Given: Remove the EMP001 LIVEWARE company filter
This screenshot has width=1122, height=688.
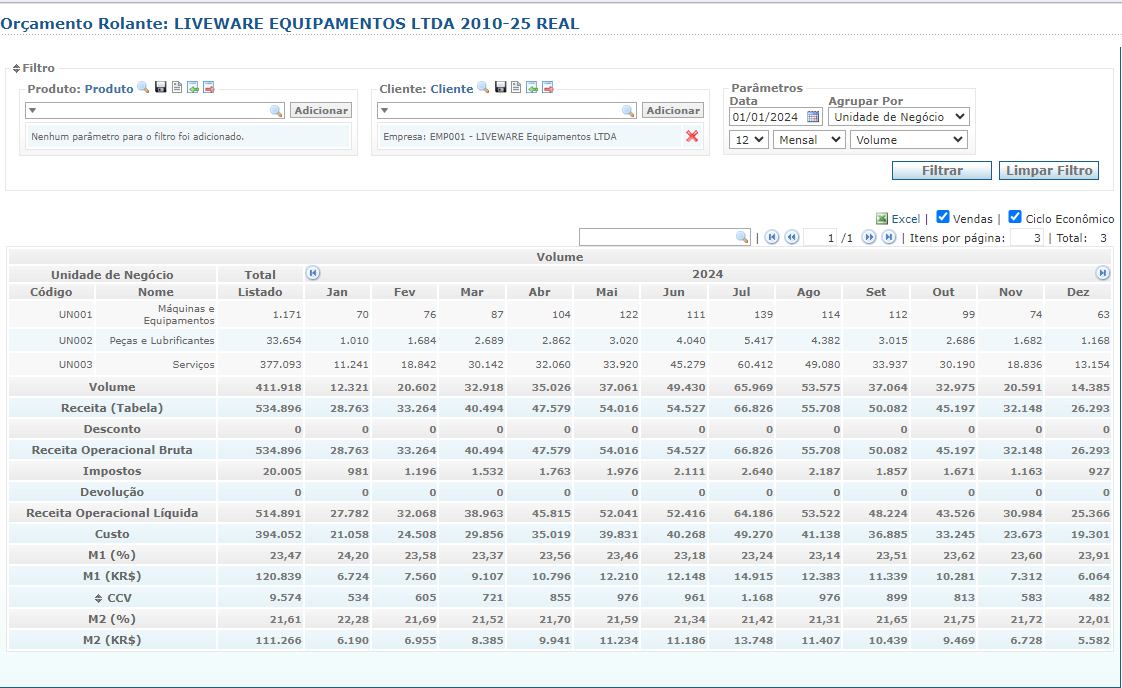Looking at the screenshot, I should (x=692, y=136).
